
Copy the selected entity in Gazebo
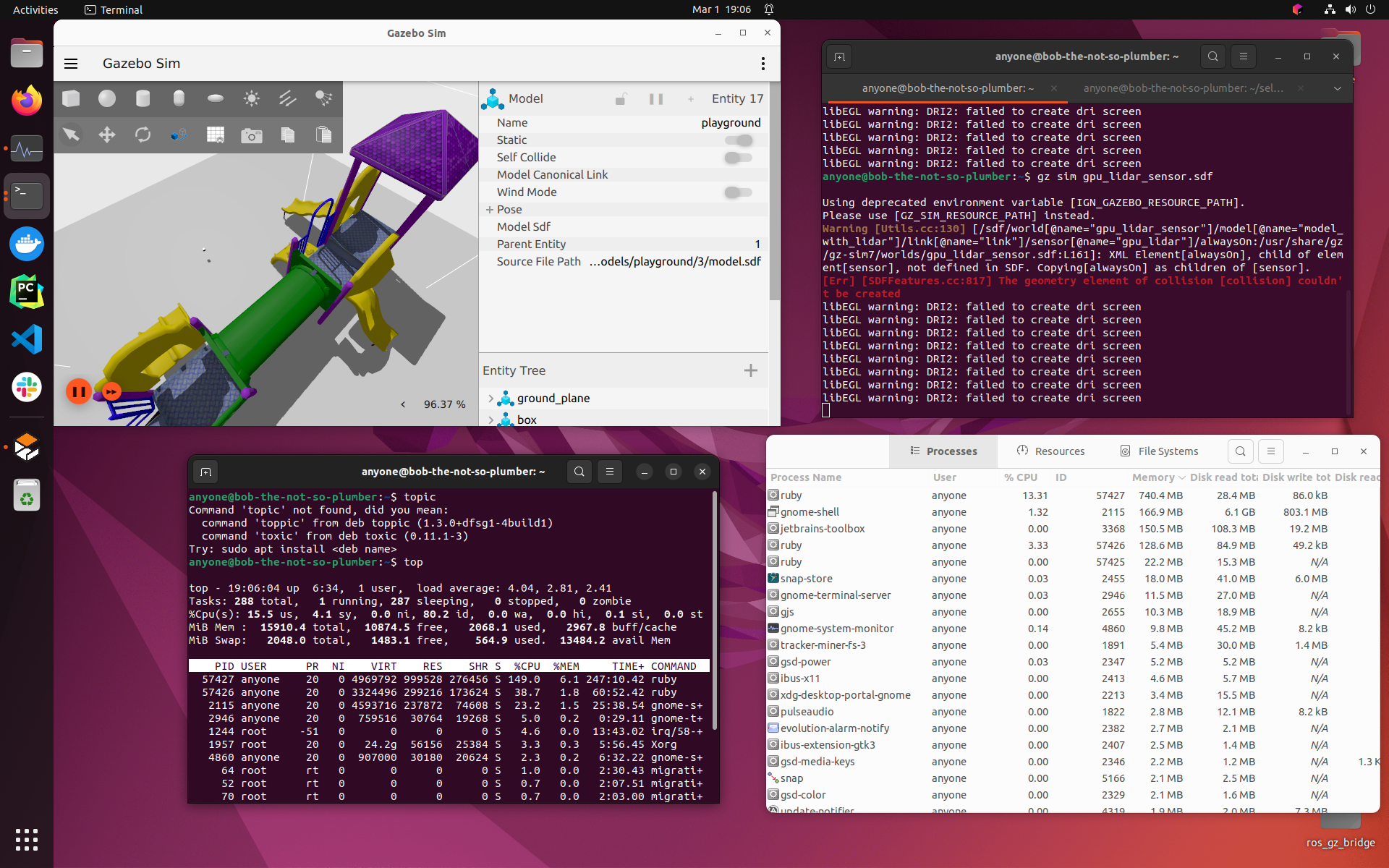click(x=288, y=135)
